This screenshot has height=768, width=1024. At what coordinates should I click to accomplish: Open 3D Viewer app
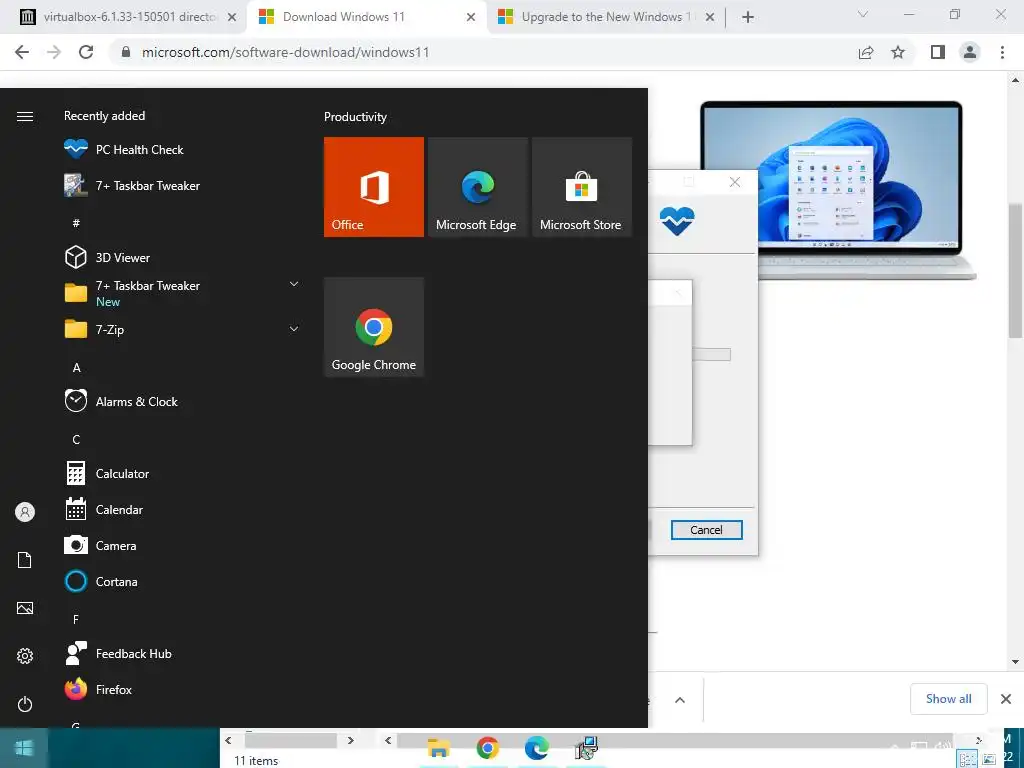coord(108,257)
